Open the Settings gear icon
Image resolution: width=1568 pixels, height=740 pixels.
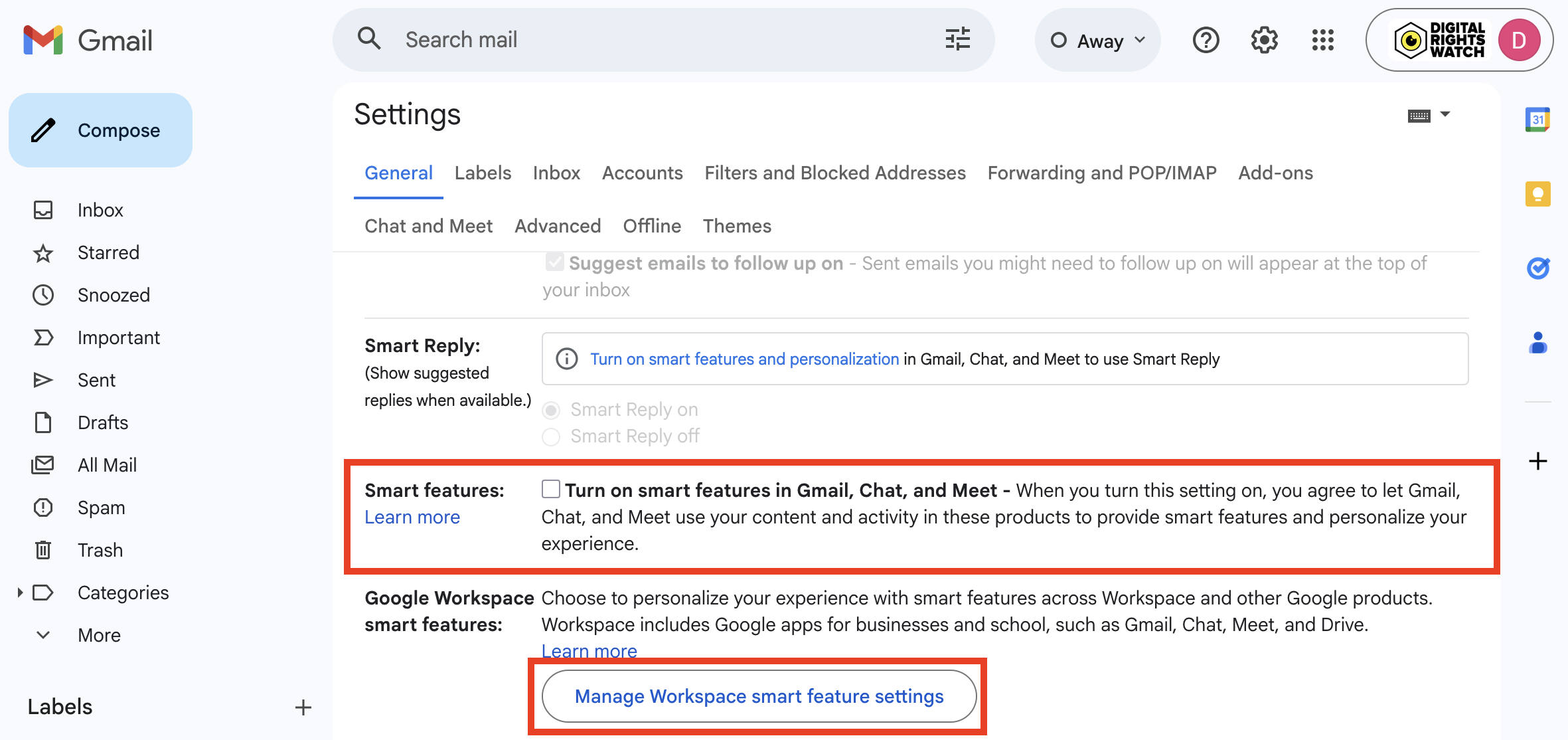(1264, 41)
